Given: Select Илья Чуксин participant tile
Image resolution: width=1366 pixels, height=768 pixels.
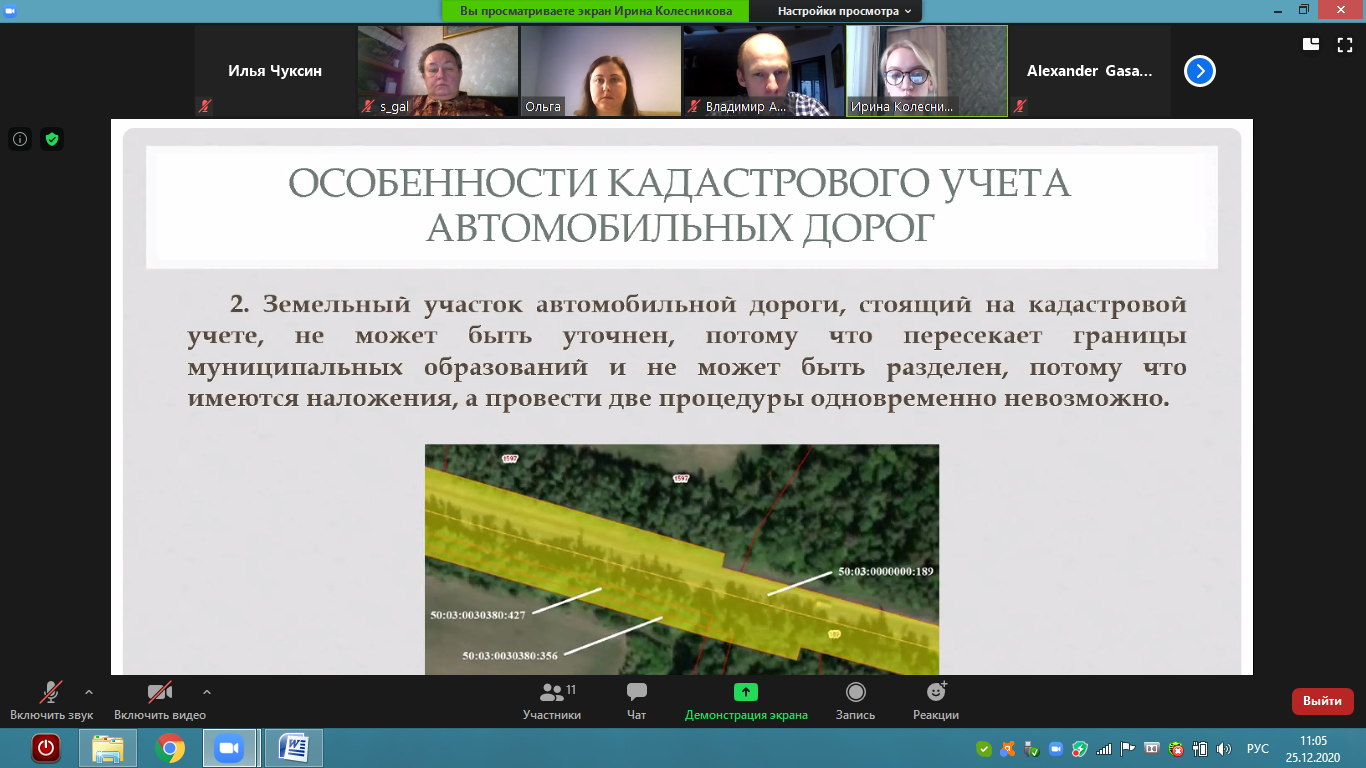Looking at the screenshot, I should click(x=275, y=71).
